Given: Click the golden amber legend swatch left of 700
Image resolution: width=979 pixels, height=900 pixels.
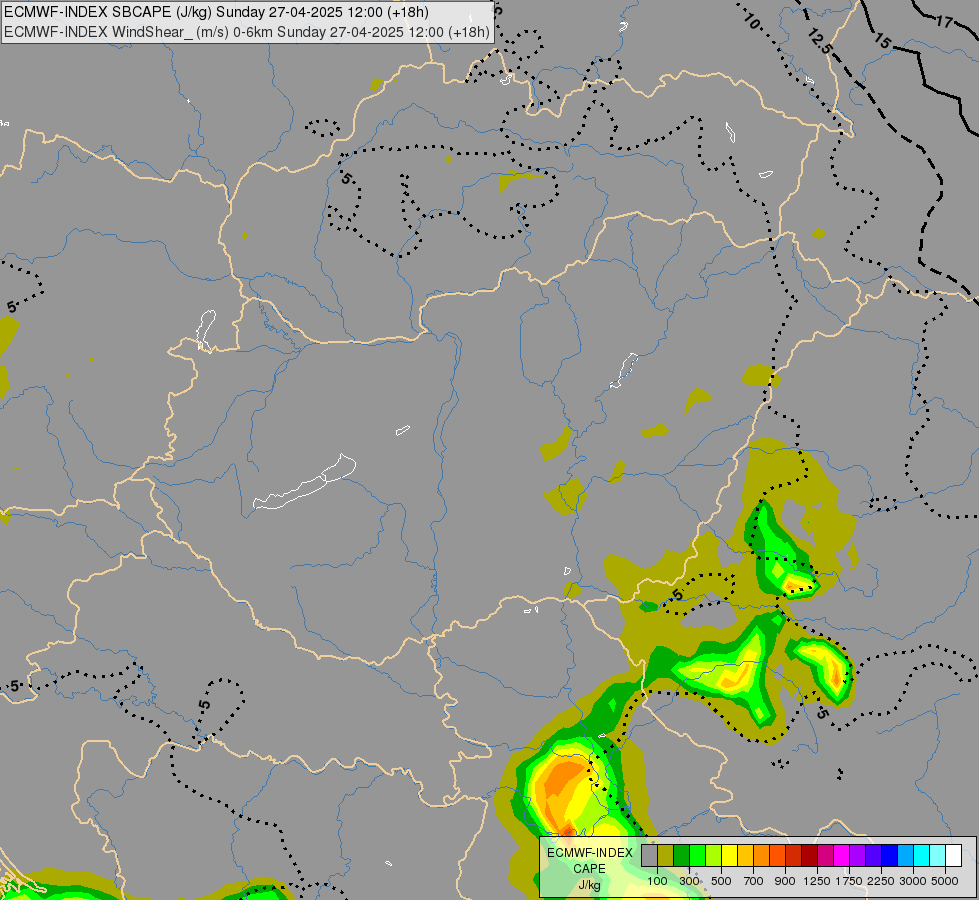Looking at the screenshot, I should [x=745, y=856].
